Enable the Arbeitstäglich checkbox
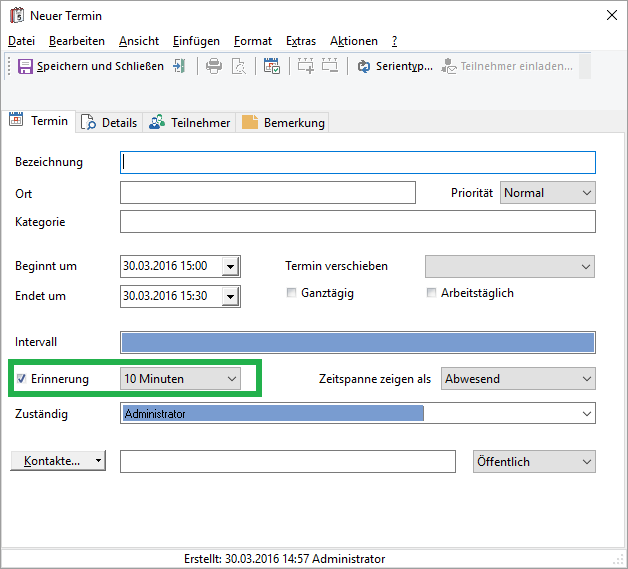628x569 pixels. click(x=431, y=293)
